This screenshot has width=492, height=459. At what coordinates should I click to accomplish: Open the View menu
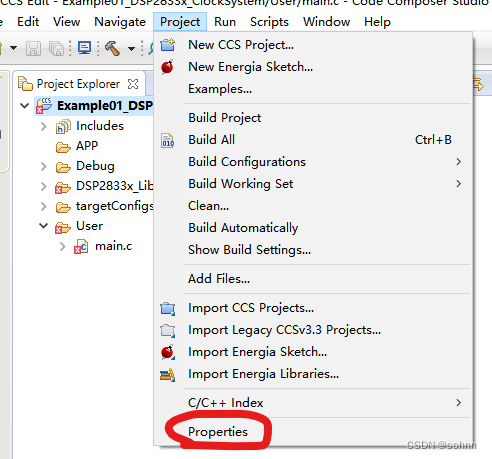point(66,22)
